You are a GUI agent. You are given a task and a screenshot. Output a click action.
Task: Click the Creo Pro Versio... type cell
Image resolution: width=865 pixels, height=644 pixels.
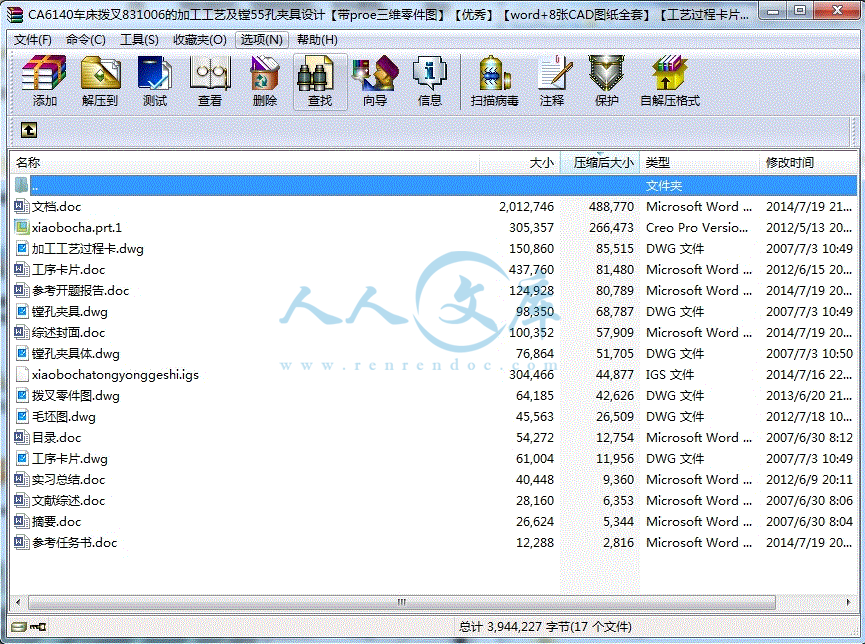click(x=697, y=227)
